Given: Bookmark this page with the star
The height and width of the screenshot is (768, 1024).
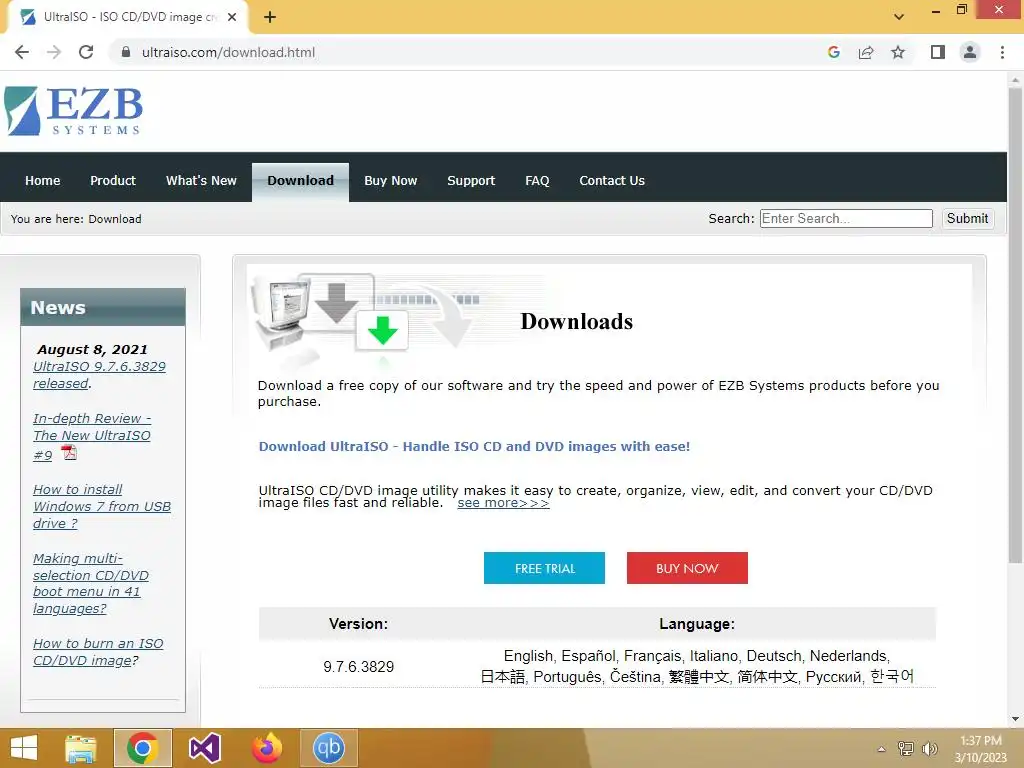Looking at the screenshot, I should pyautogui.click(x=898, y=52).
